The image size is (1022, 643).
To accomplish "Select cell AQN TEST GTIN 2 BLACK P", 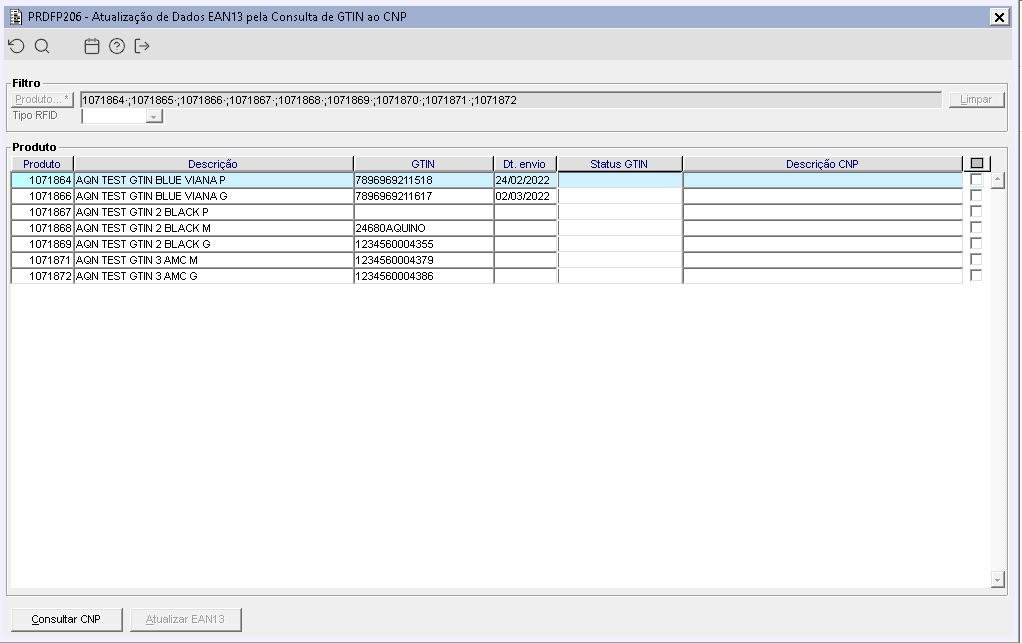I will [x=213, y=212].
